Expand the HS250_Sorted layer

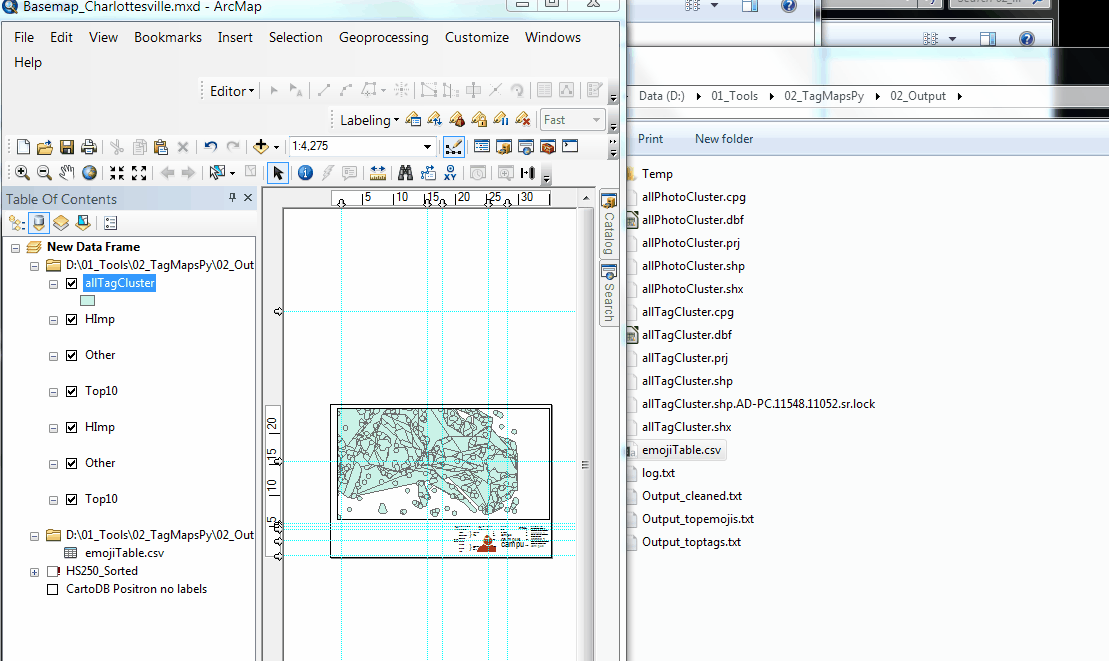(x=34, y=571)
